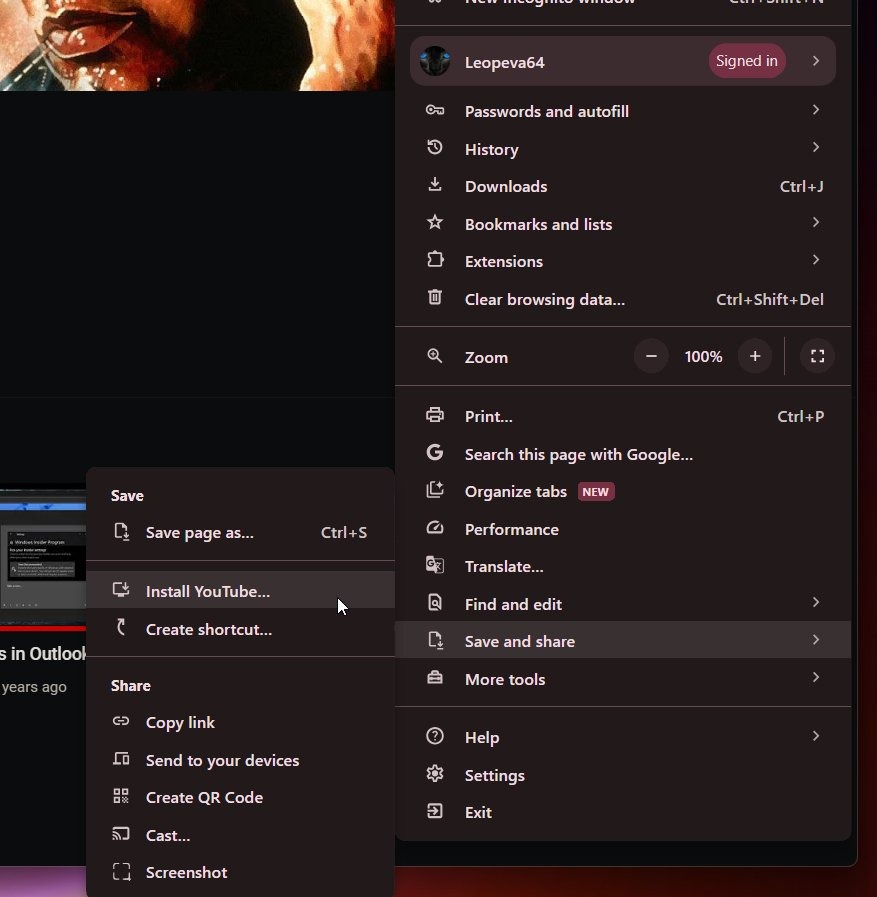Click the Create QR Code icon
Image resolution: width=877 pixels, height=897 pixels.
click(121, 796)
